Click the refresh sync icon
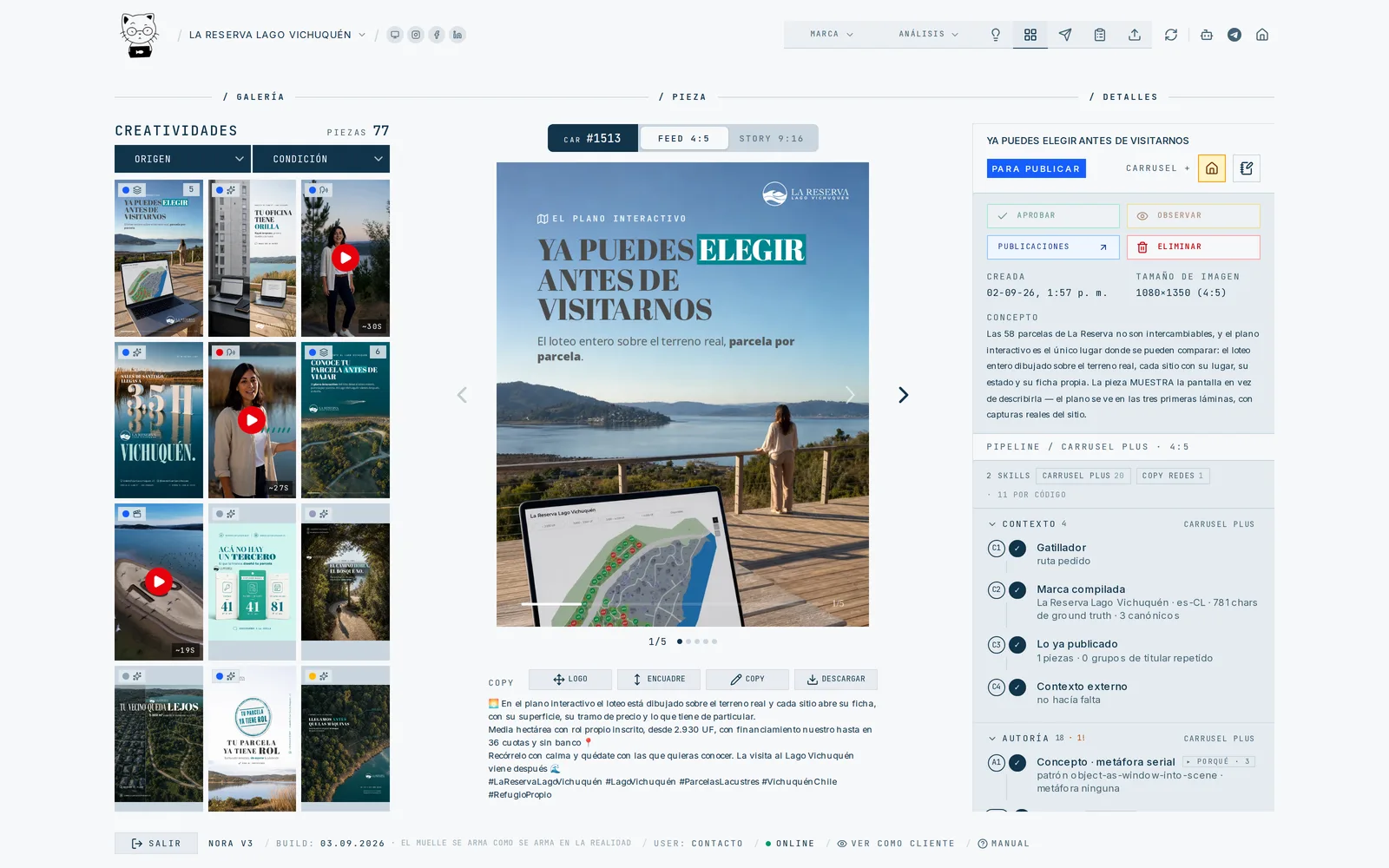This screenshot has width=1389, height=868. click(x=1171, y=35)
